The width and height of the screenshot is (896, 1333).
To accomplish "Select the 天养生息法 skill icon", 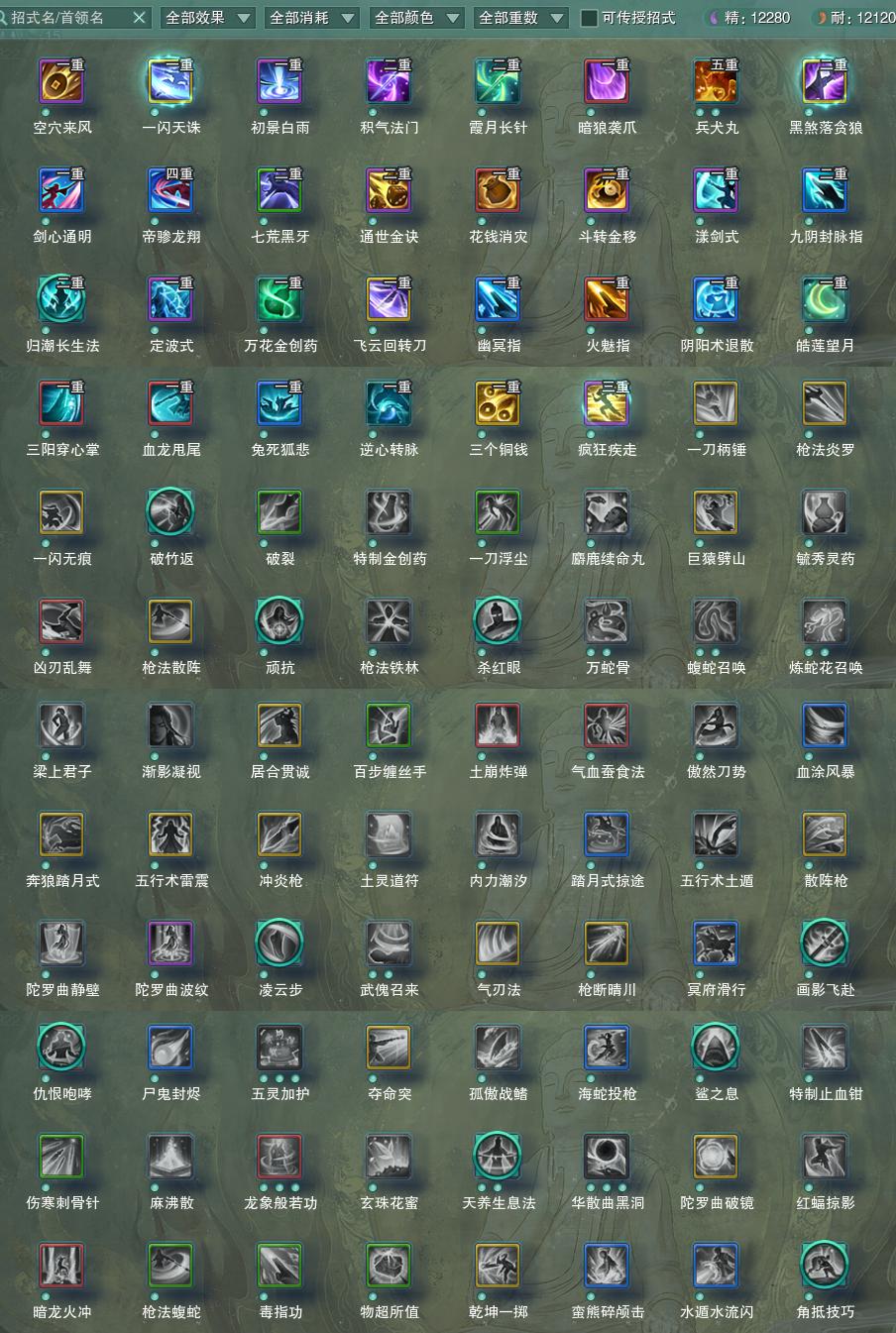I will [498, 1158].
